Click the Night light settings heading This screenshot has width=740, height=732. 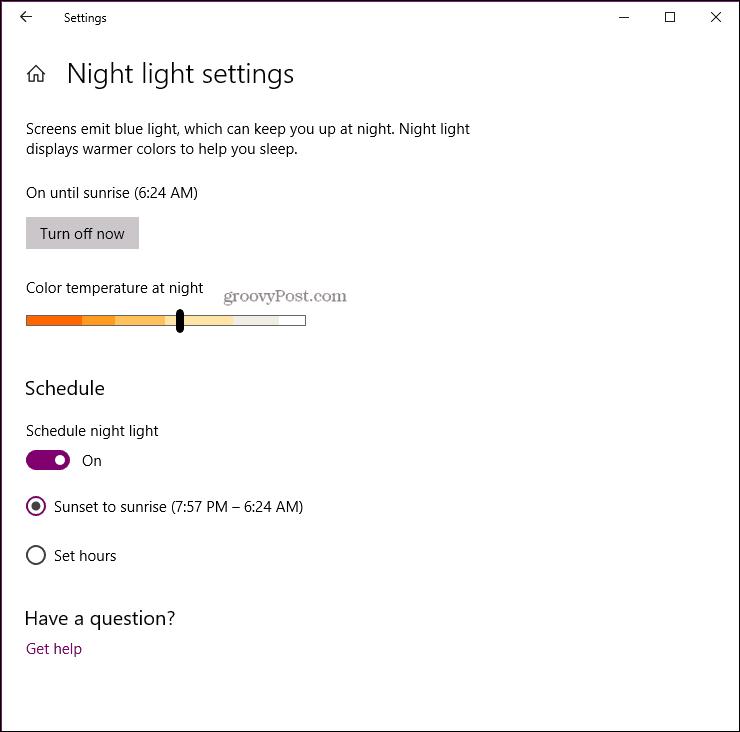180,74
